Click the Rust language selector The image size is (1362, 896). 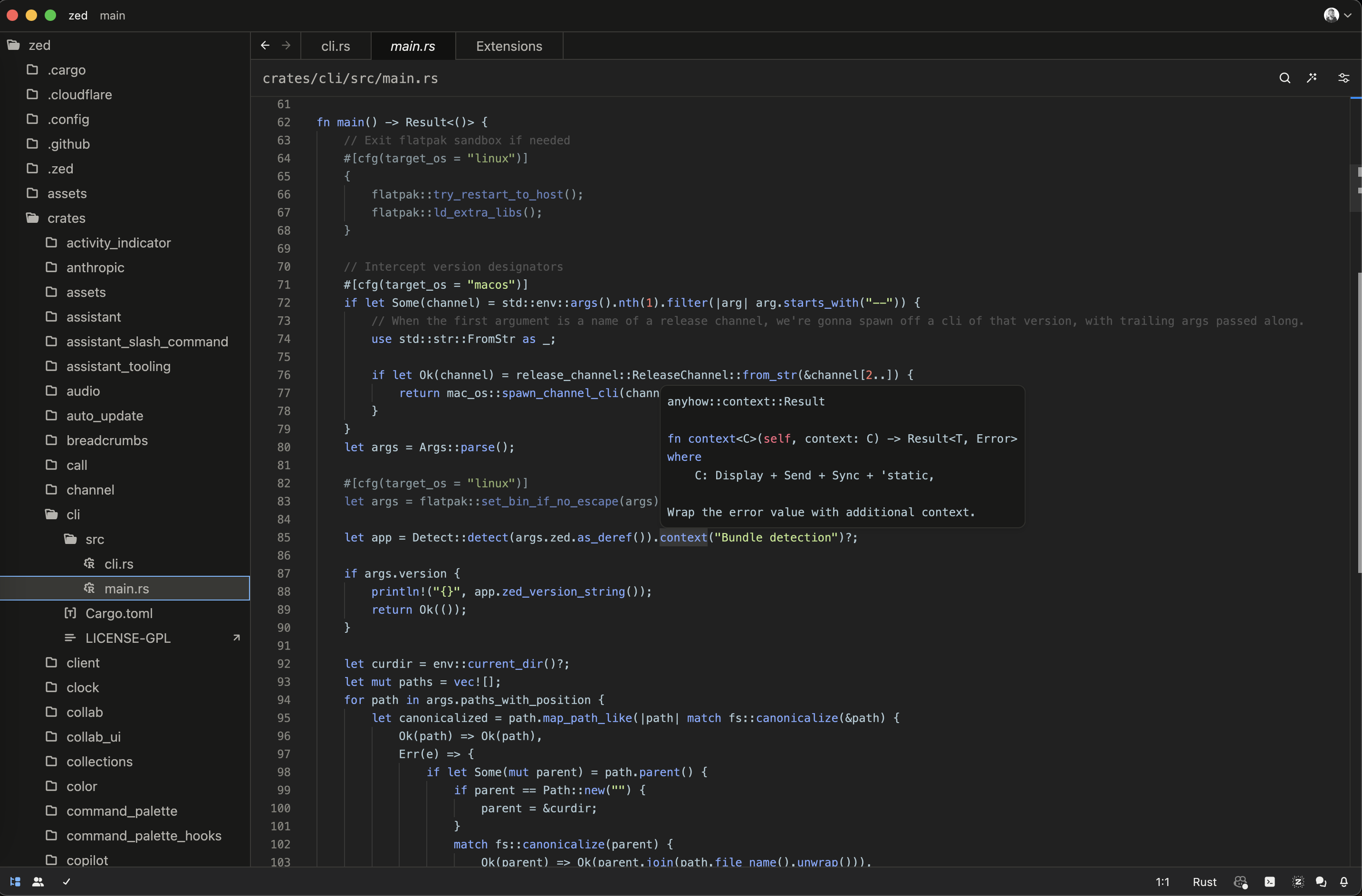[1204, 882]
